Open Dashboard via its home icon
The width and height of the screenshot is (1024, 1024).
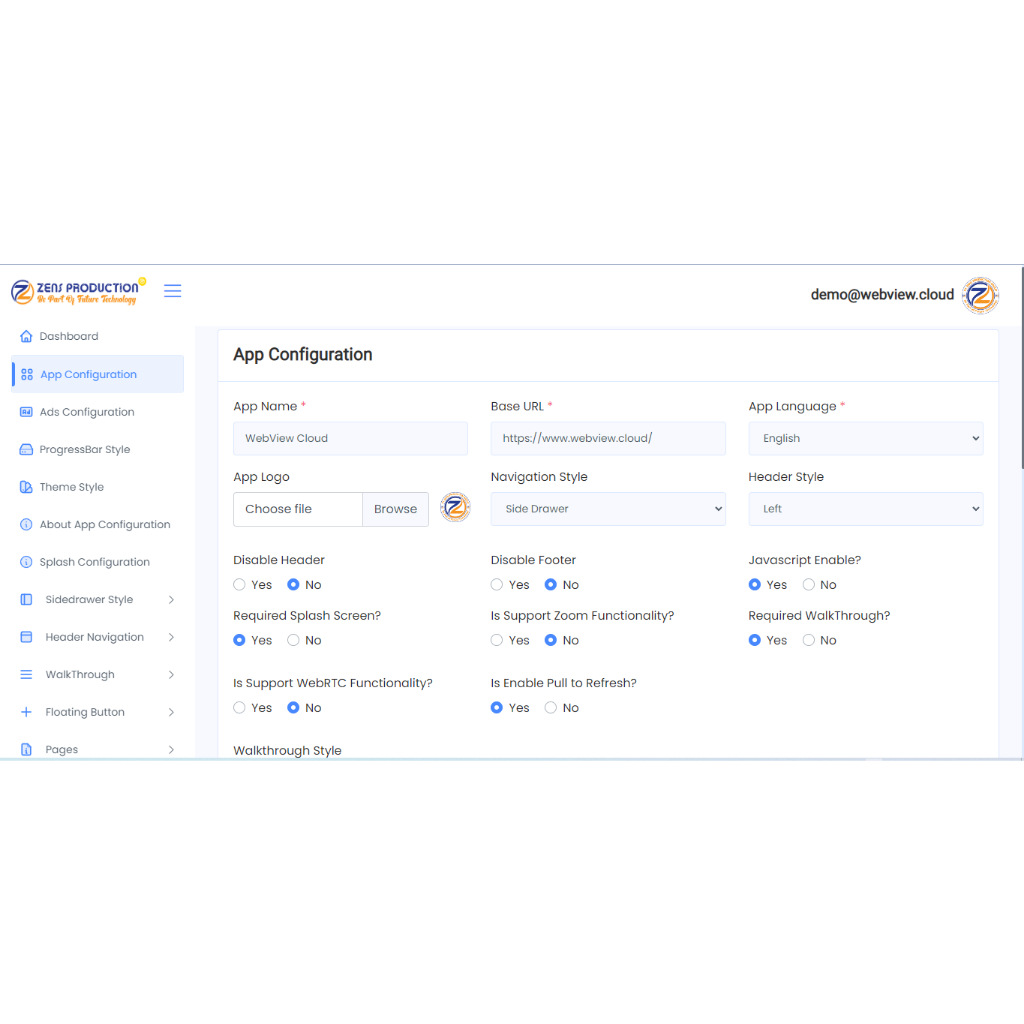coord(27,336)
